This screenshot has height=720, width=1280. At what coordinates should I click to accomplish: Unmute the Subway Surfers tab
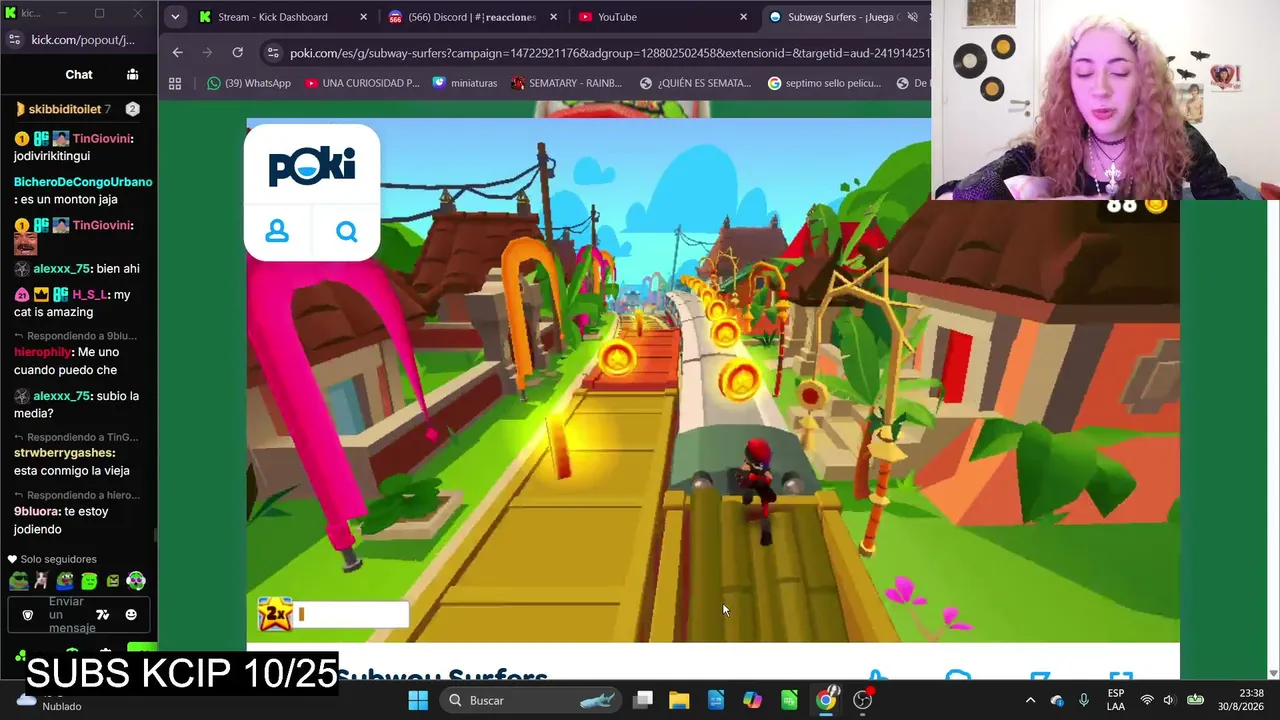(912, 17)
